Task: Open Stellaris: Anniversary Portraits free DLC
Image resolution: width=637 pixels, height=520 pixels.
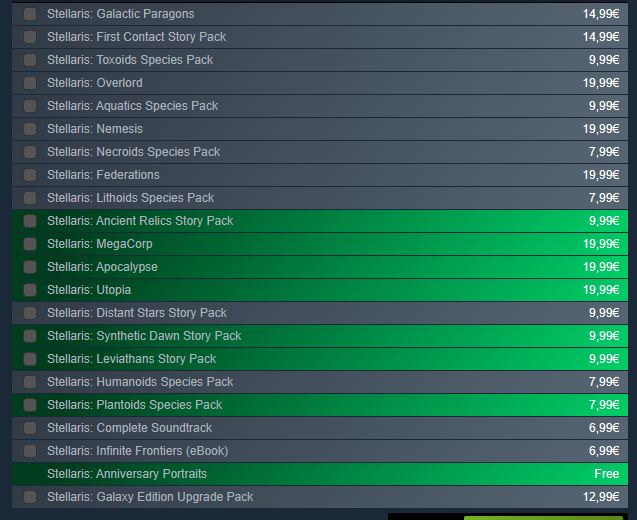Action: 127,474
